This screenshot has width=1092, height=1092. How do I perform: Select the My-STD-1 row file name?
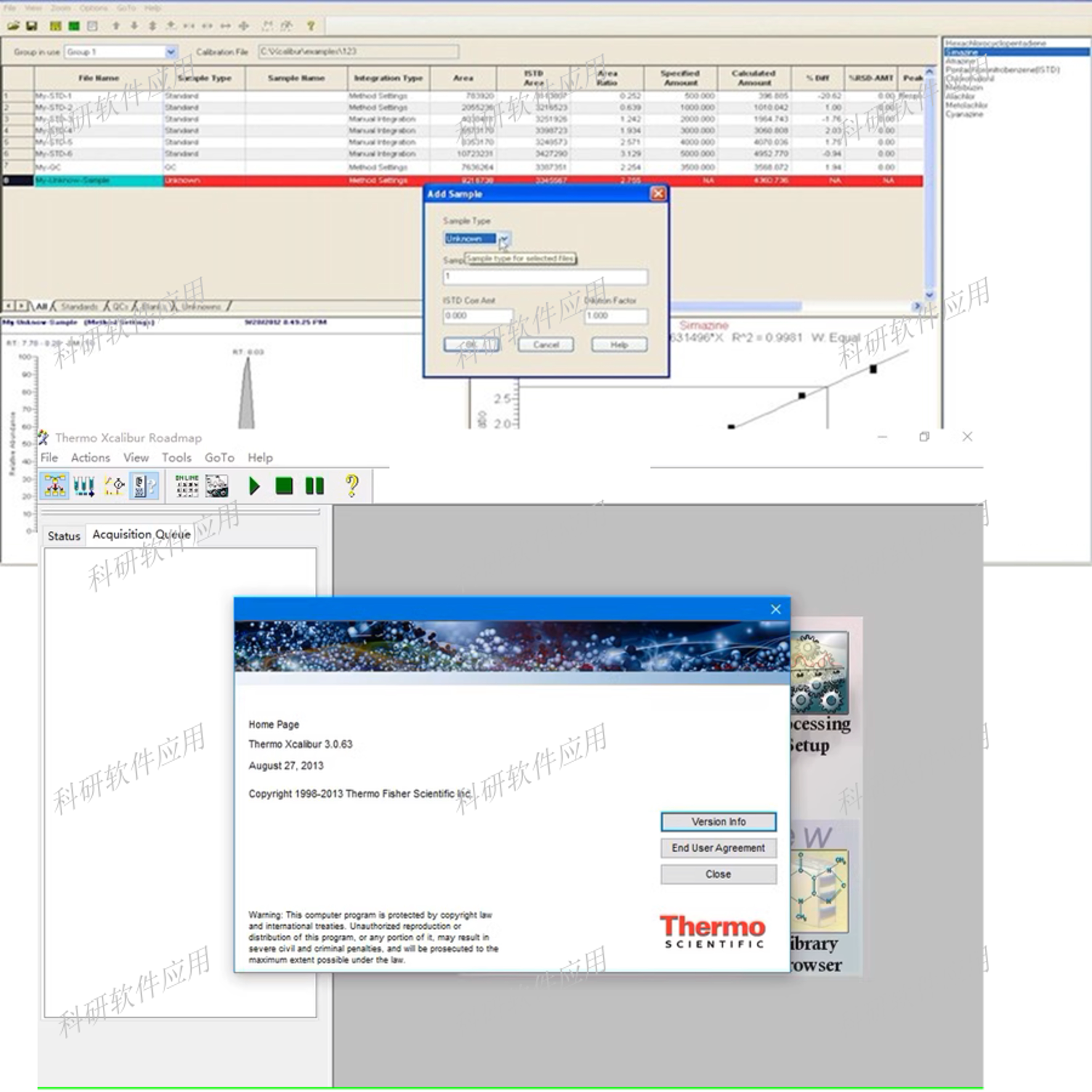point(54,96)
